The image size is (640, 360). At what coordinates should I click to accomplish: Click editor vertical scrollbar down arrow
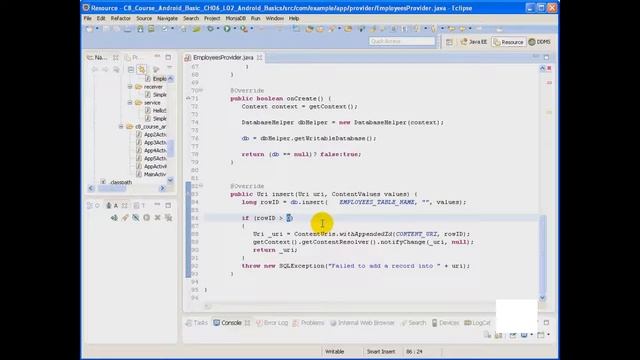[542, 298]
